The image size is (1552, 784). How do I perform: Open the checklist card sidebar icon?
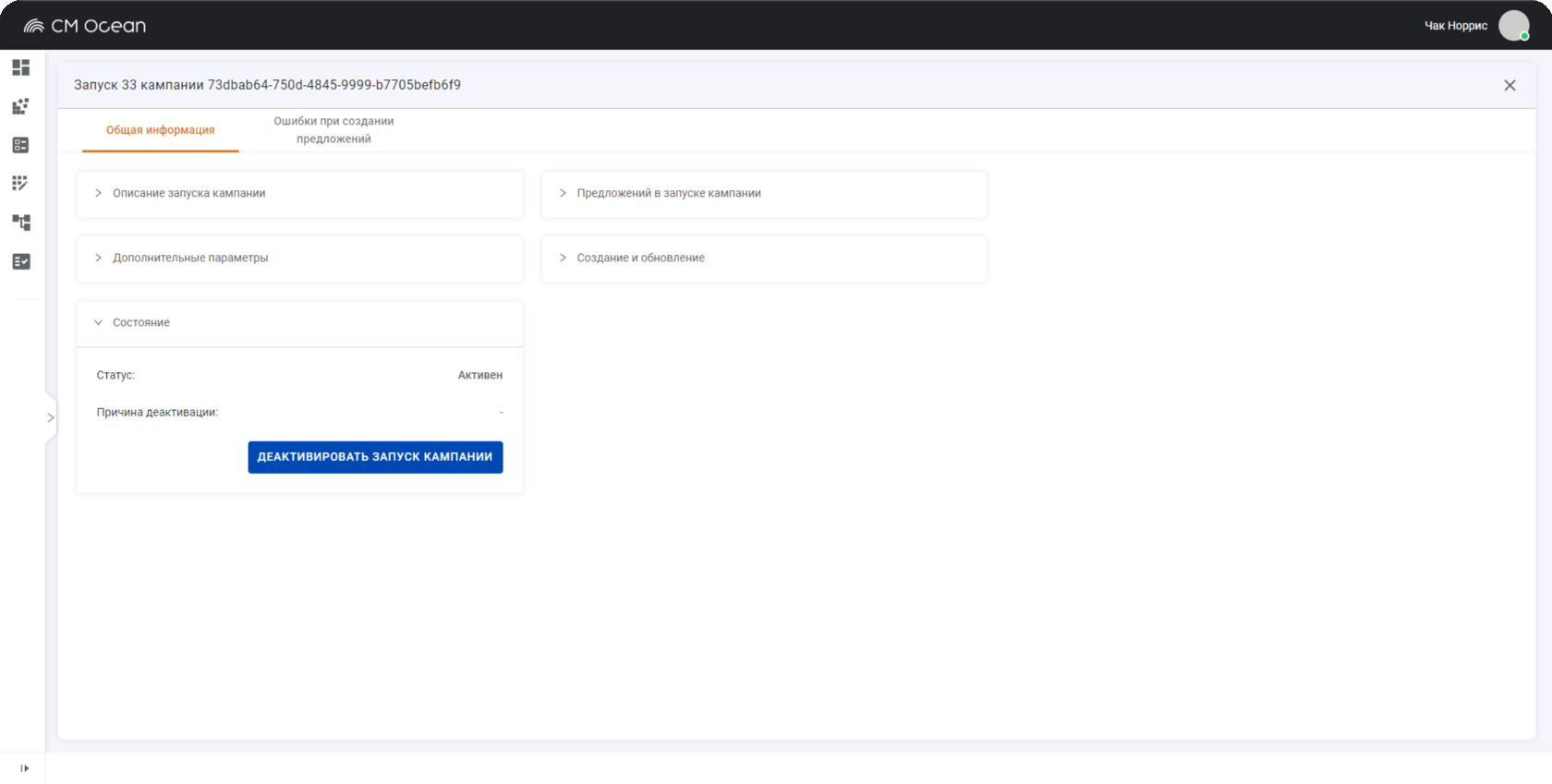21,145
